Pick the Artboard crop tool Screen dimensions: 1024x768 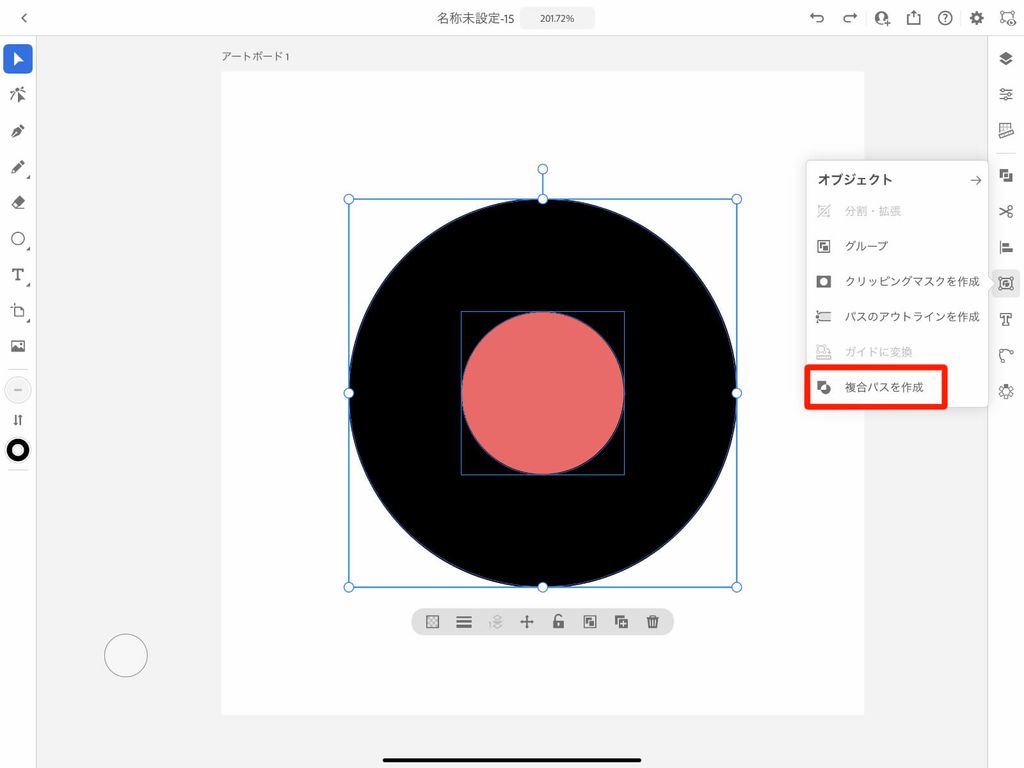[x=18, y=310]
